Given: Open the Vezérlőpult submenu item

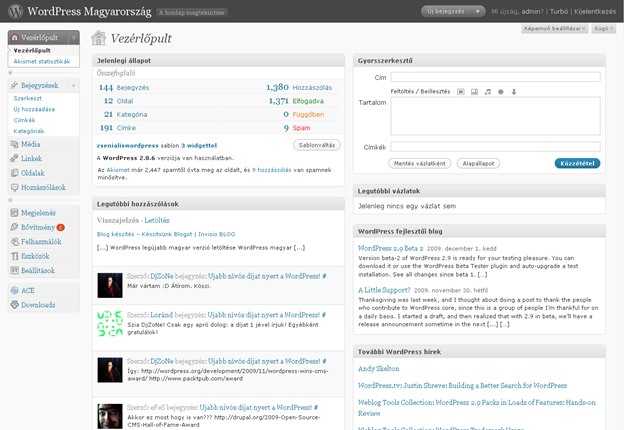Looking at the screenshot, I should coord(32,51).
